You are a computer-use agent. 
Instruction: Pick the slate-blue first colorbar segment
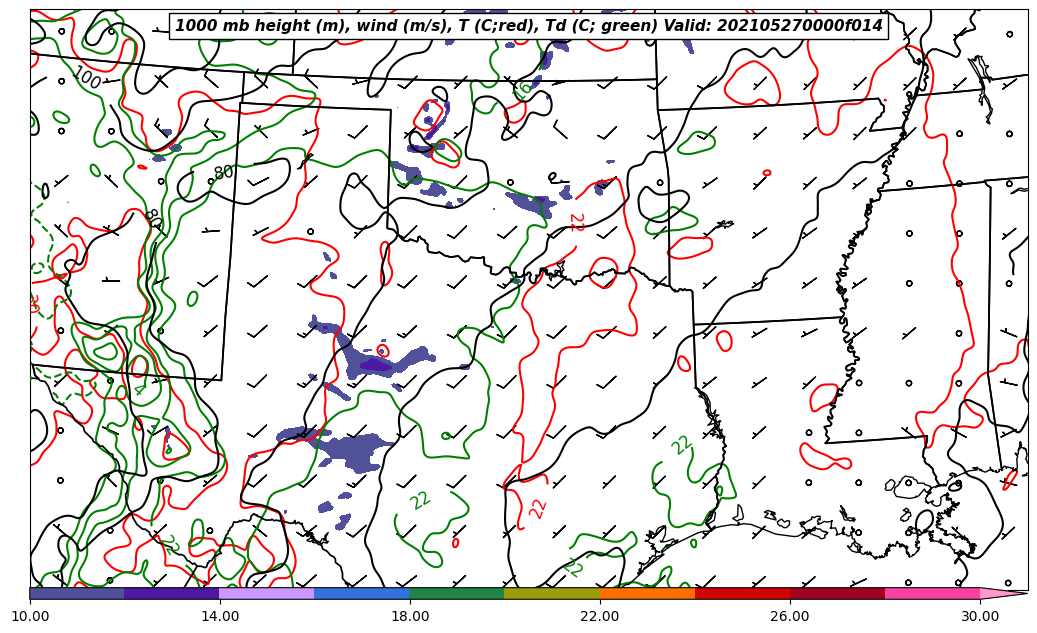[77, 593]
